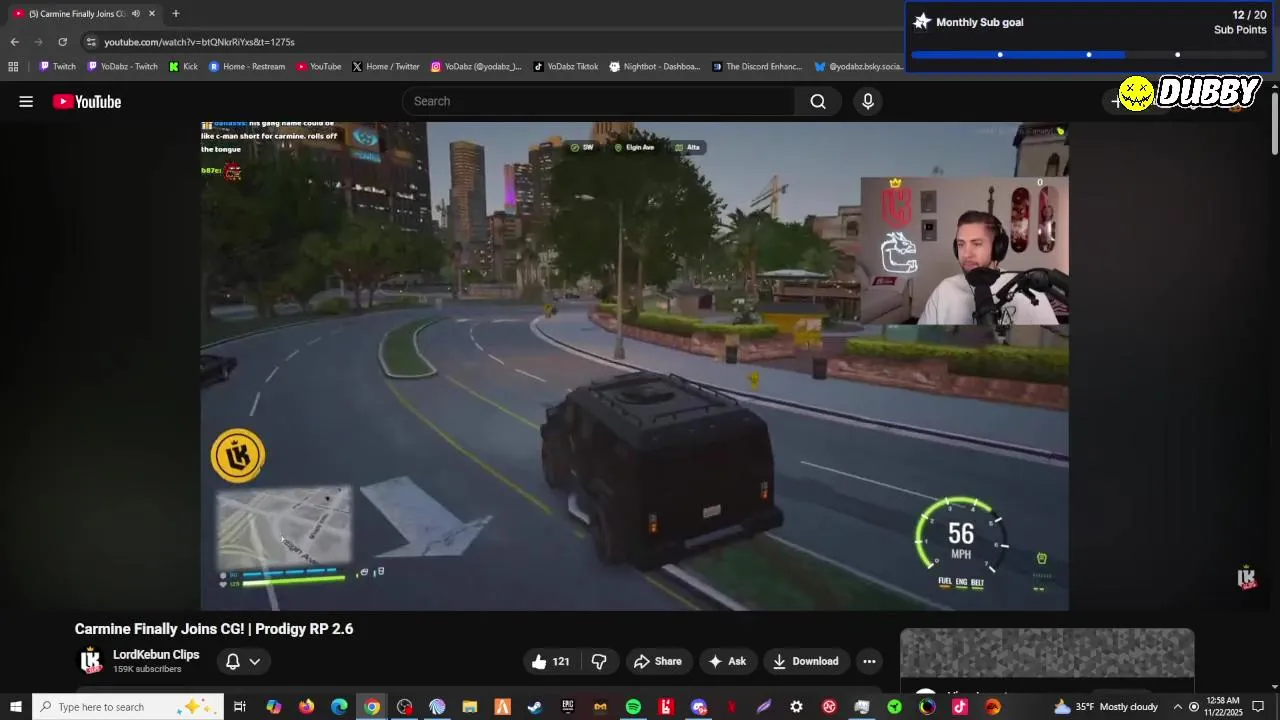1280x720 pixels.
Task: Start voice search with microphone icon
Action: pyautogui.click(x=868, y=101)
